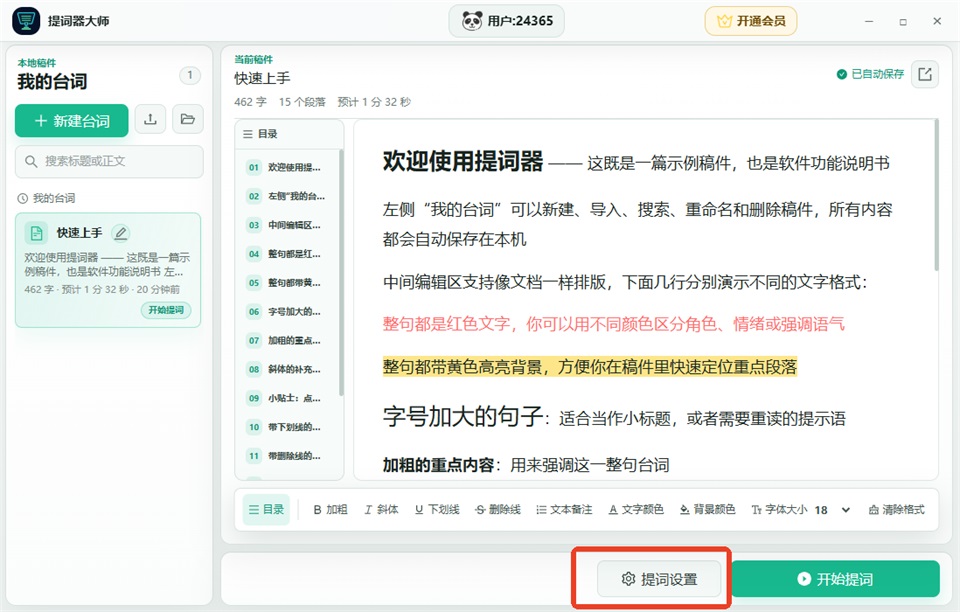Open 文字颜色 text color picker
Image resolution: width=960 pixels, height=612 pixels.
[636, 510]
